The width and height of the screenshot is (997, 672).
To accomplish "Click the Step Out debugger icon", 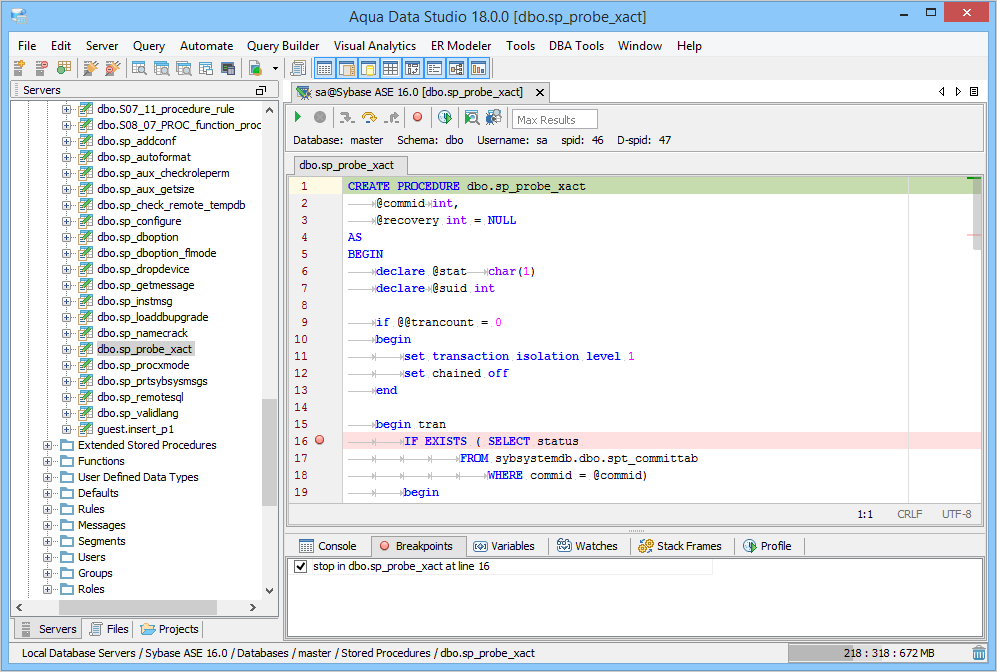I will [392, 118].
